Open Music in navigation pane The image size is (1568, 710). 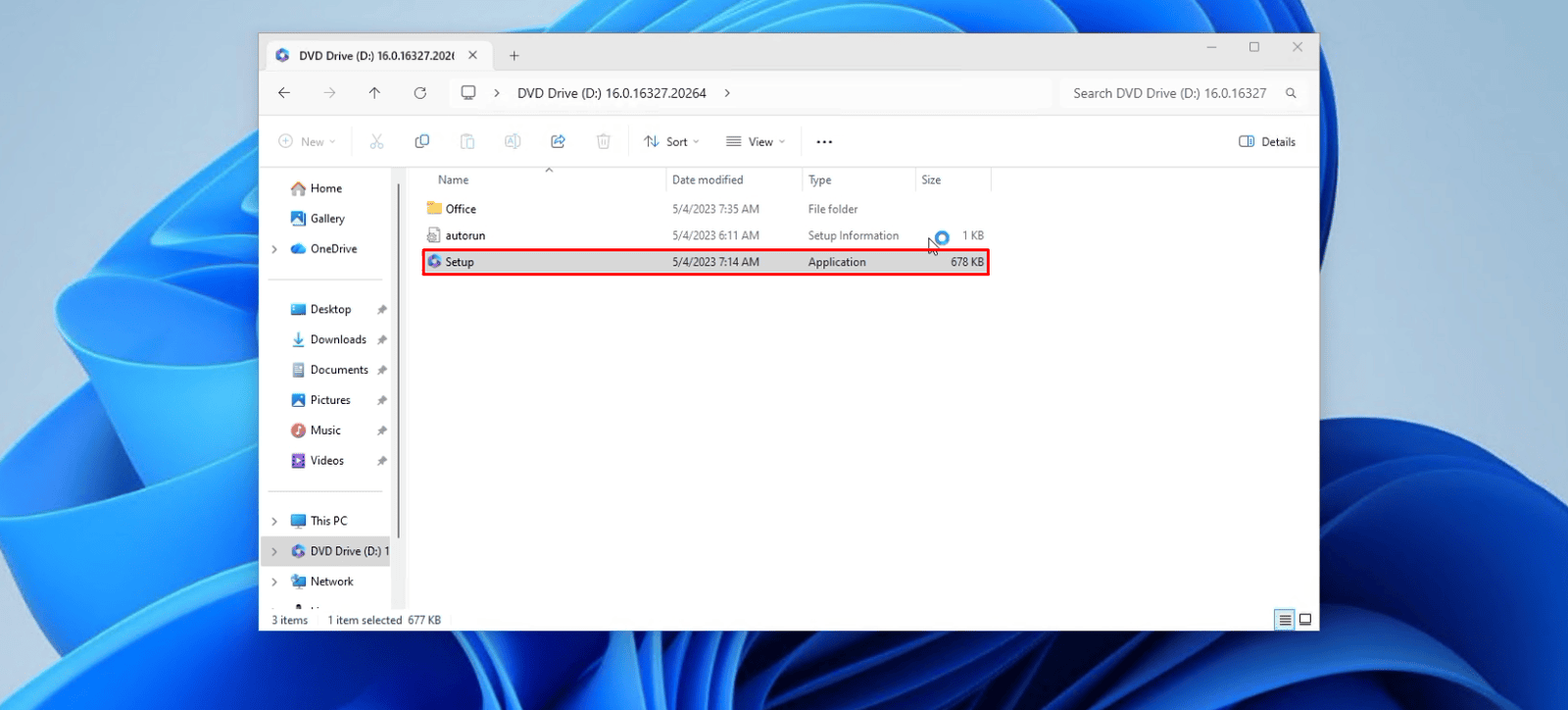[x=316, y=431]
